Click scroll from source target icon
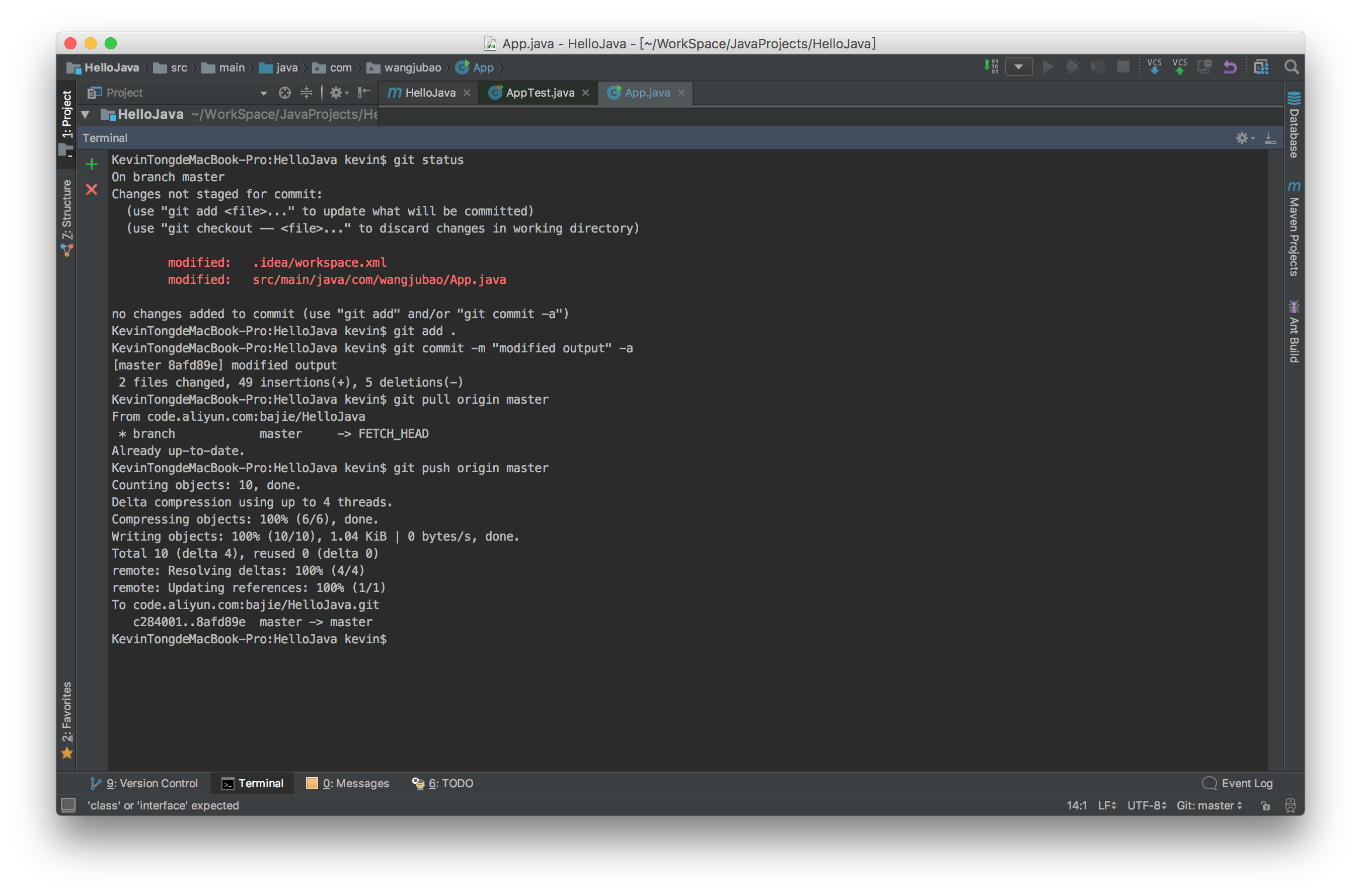This screenshot has height=896, width=1361. [285, 93]
